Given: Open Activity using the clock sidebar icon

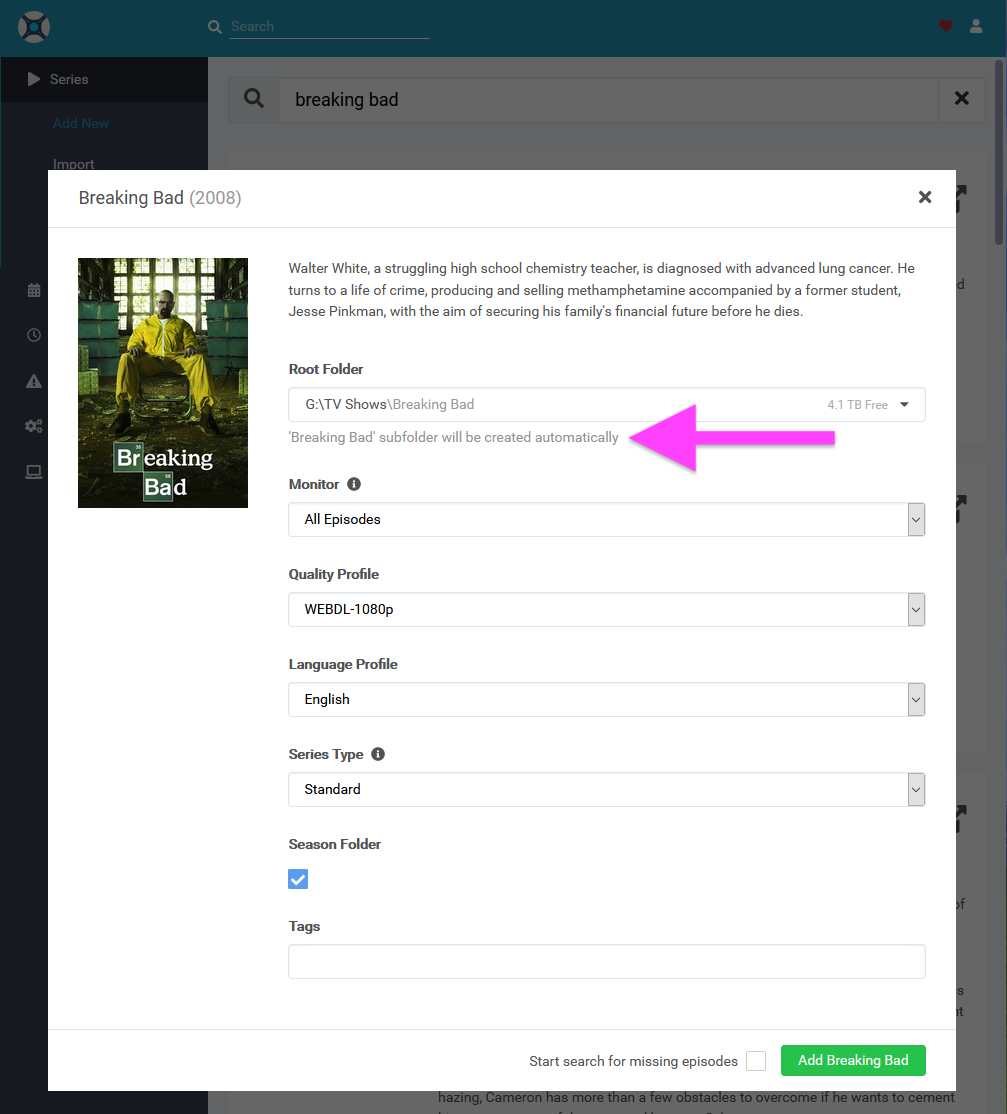Looking at the screenshot, I should [33, 335].
